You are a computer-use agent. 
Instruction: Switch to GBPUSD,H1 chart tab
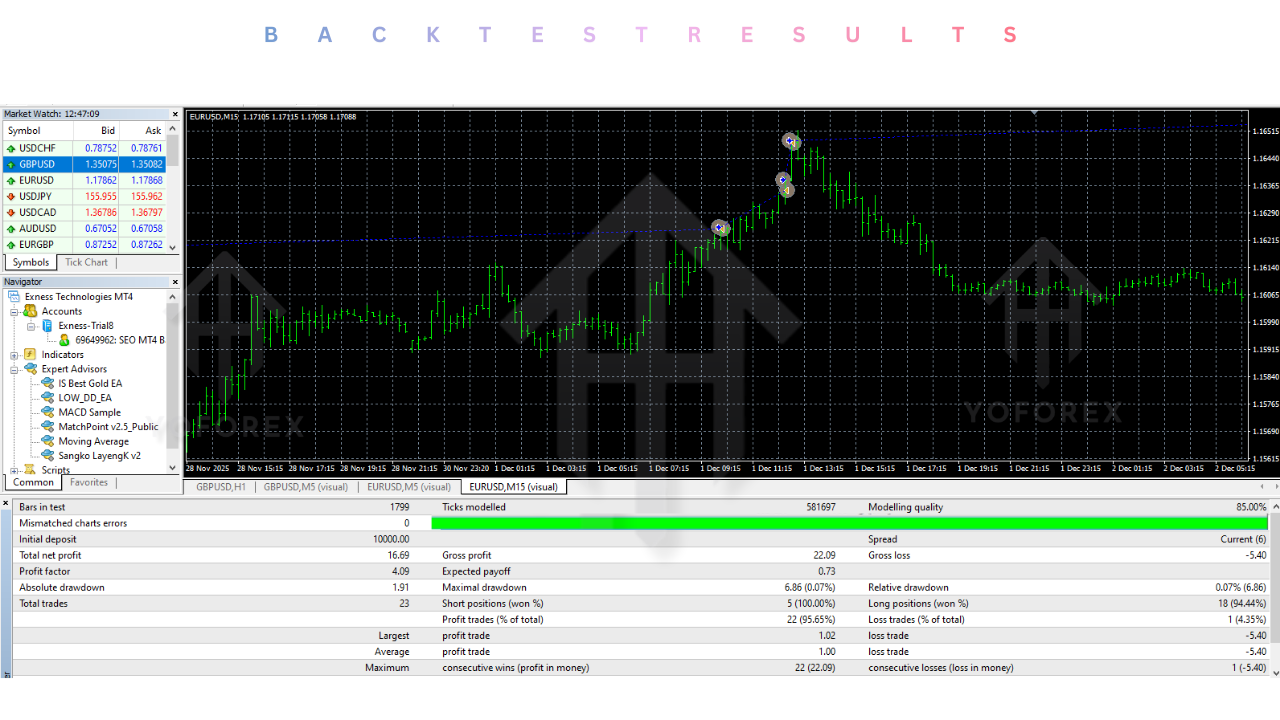pyautogui.click(x=220, y=487)
